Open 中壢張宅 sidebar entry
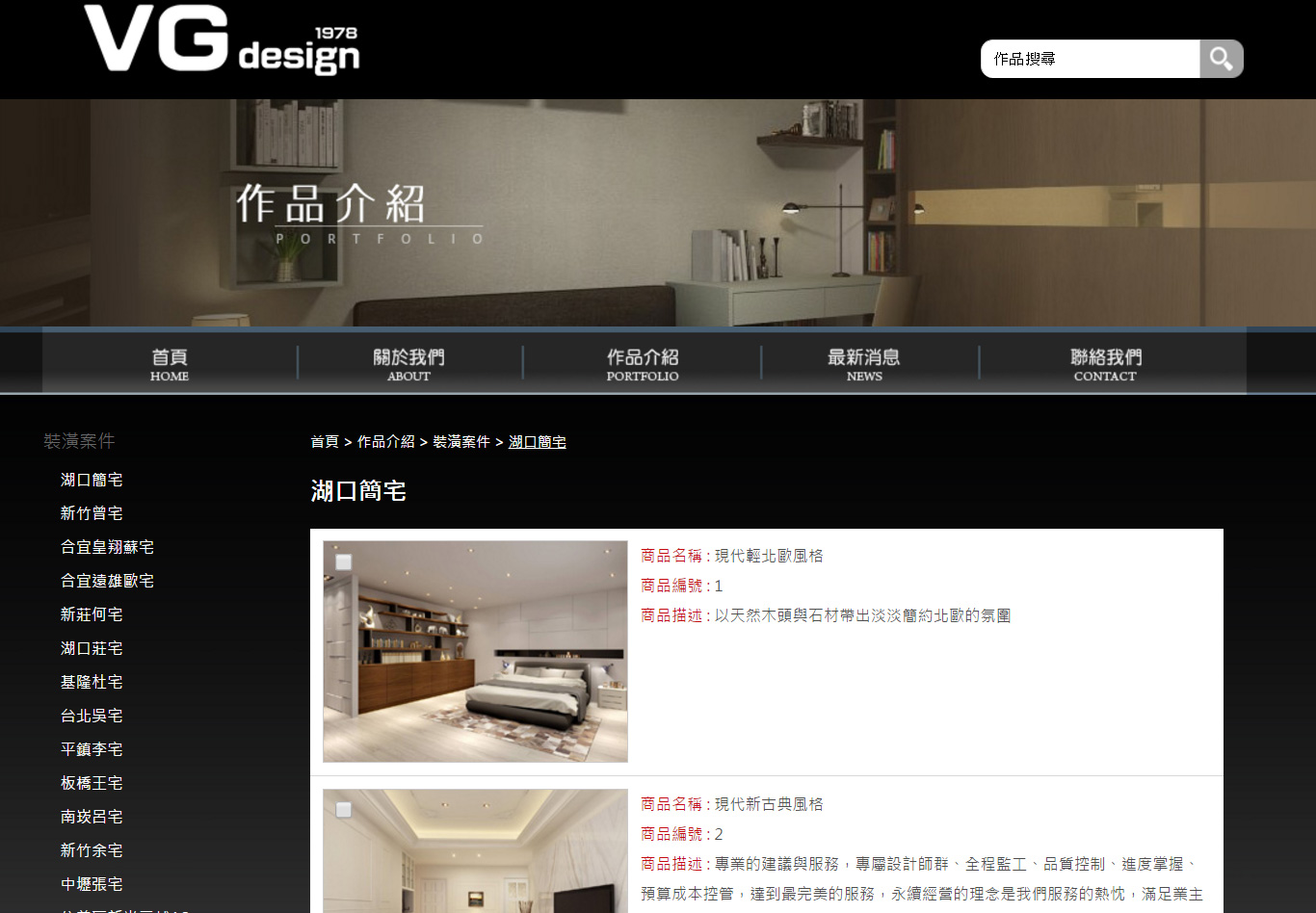 coord(92,884)
